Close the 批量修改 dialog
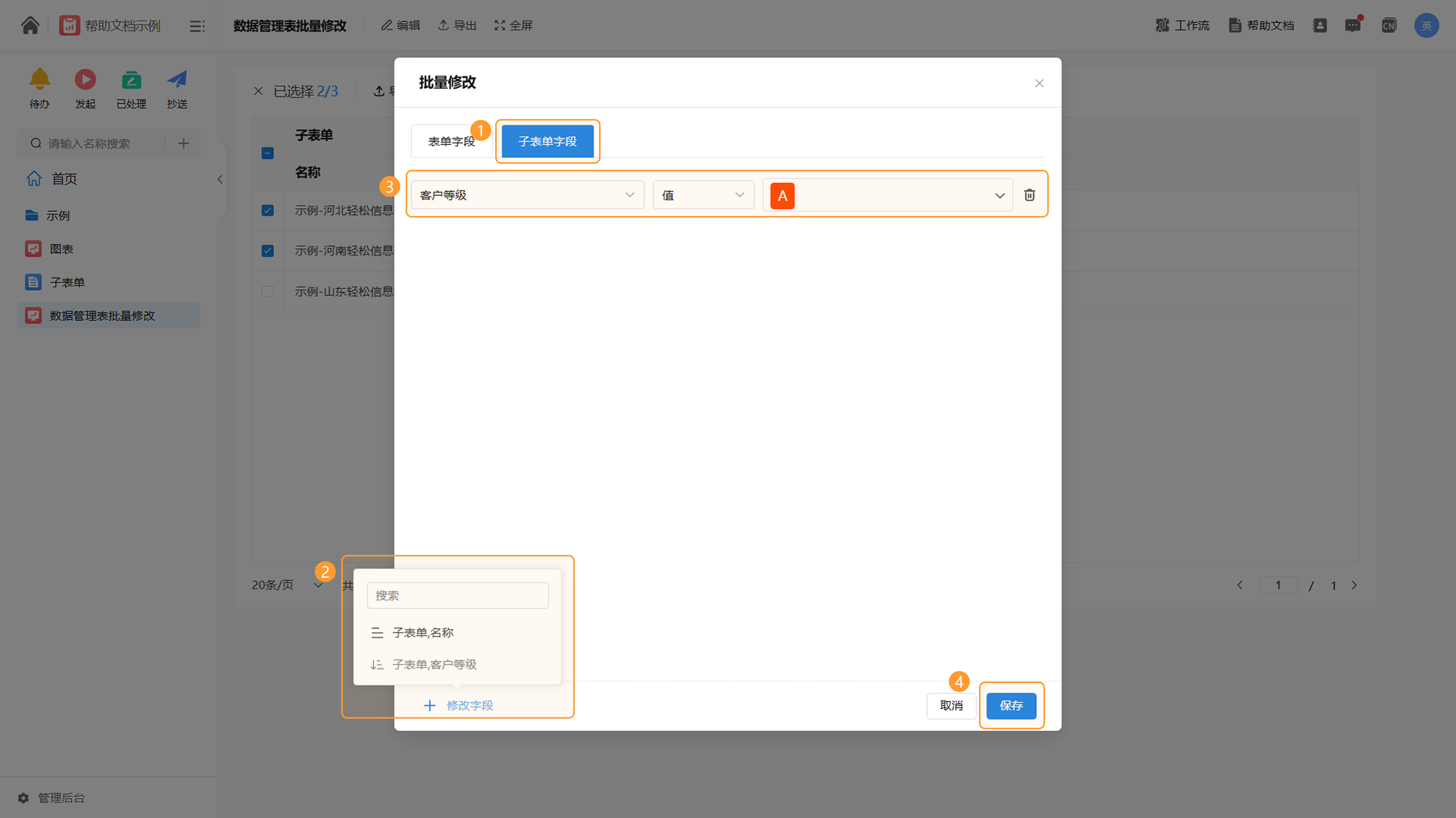 coord(1039,84)
